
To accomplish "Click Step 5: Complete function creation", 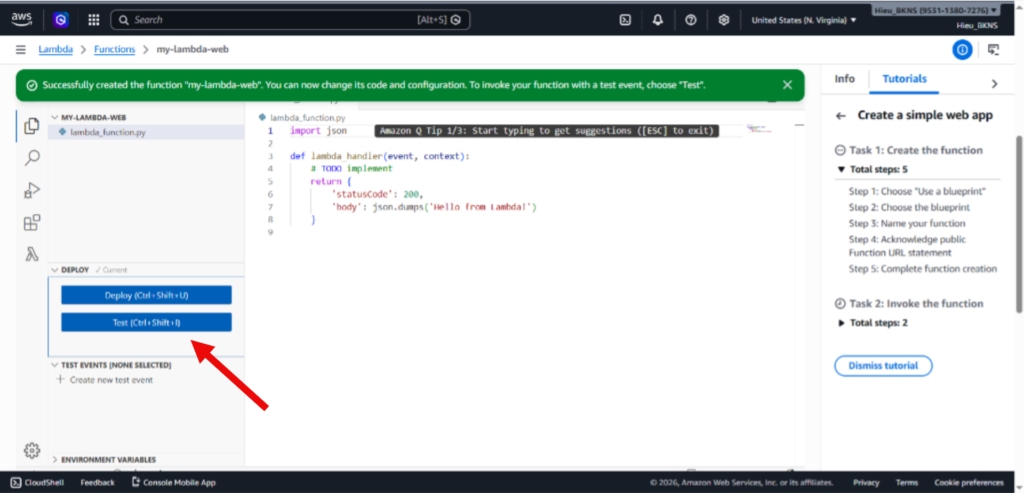I will (x=923, y=269).
